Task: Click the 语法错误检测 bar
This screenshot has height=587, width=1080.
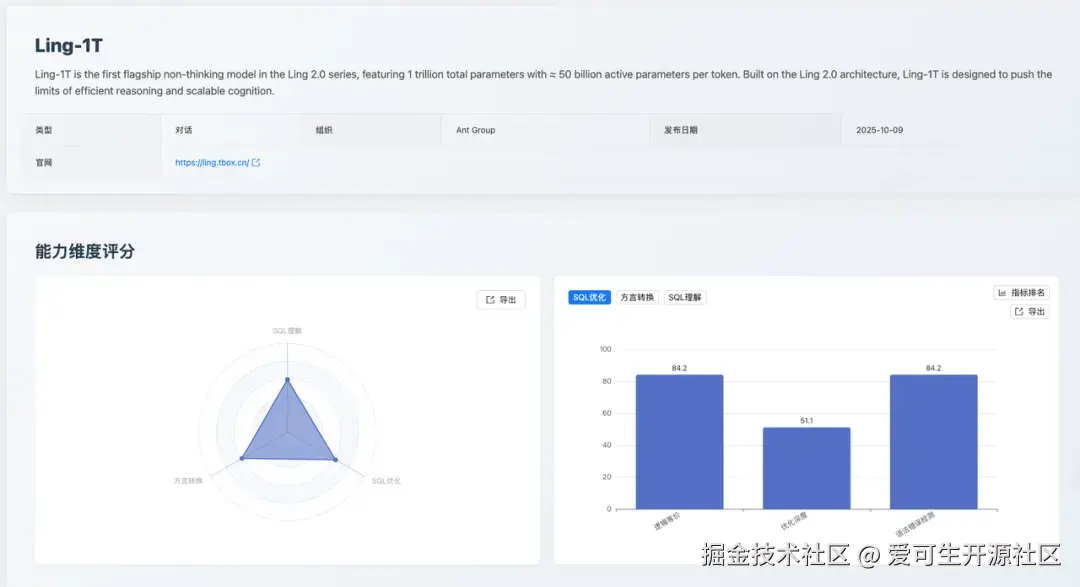Action: [x=932, y=442]
